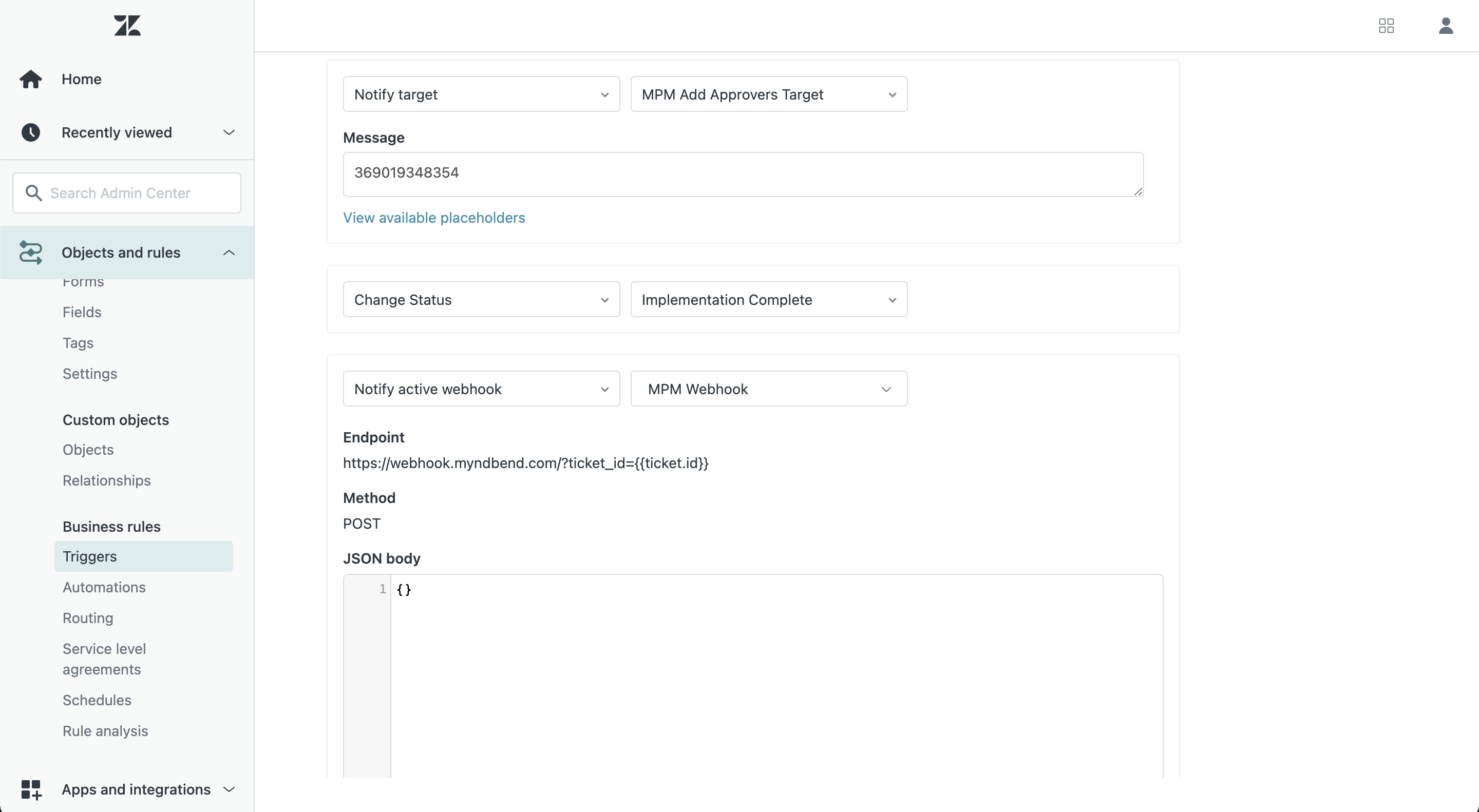The width and height of the screenshot is (1479, 812).
Task: Open the Zendesk products grid icon
Action: pyautogui.click(x=1386, y=26)
